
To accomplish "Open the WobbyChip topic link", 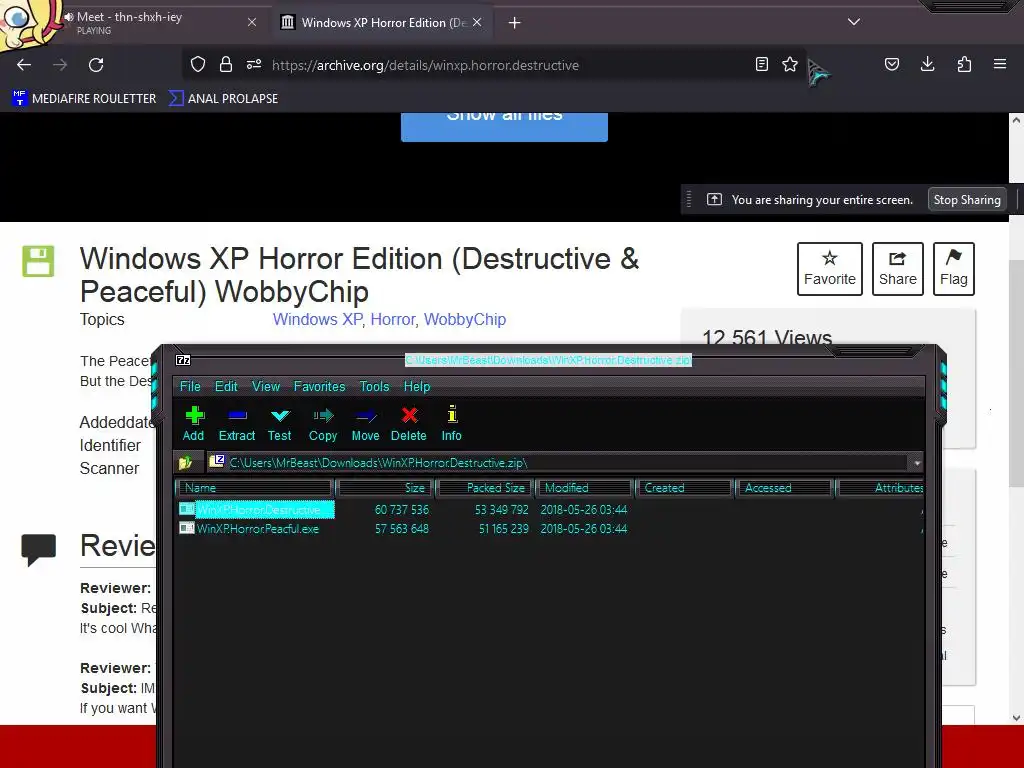I will [x=464, y=319].
